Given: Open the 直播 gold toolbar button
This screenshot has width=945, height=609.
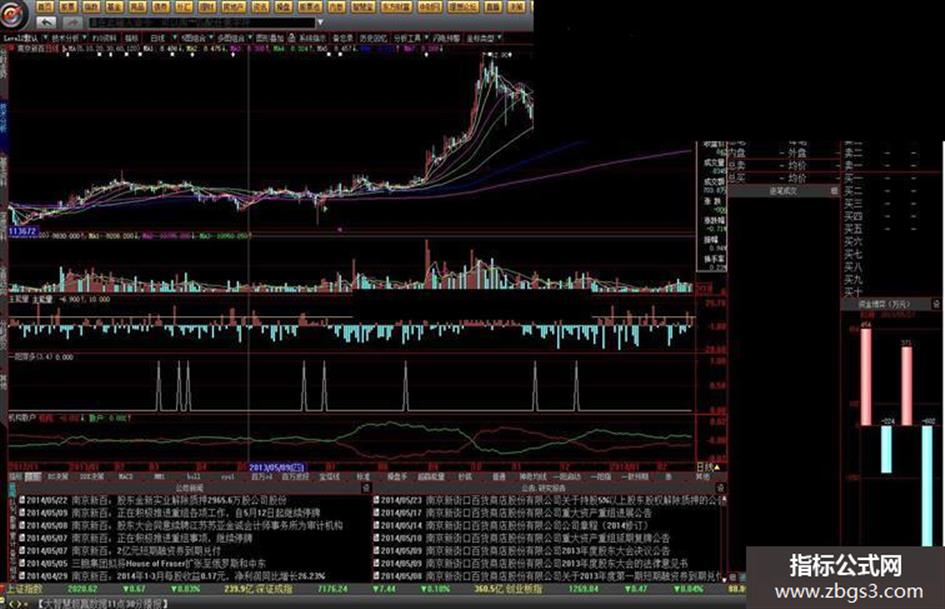Looking at the screenshot, I should (x=492, y=7).
